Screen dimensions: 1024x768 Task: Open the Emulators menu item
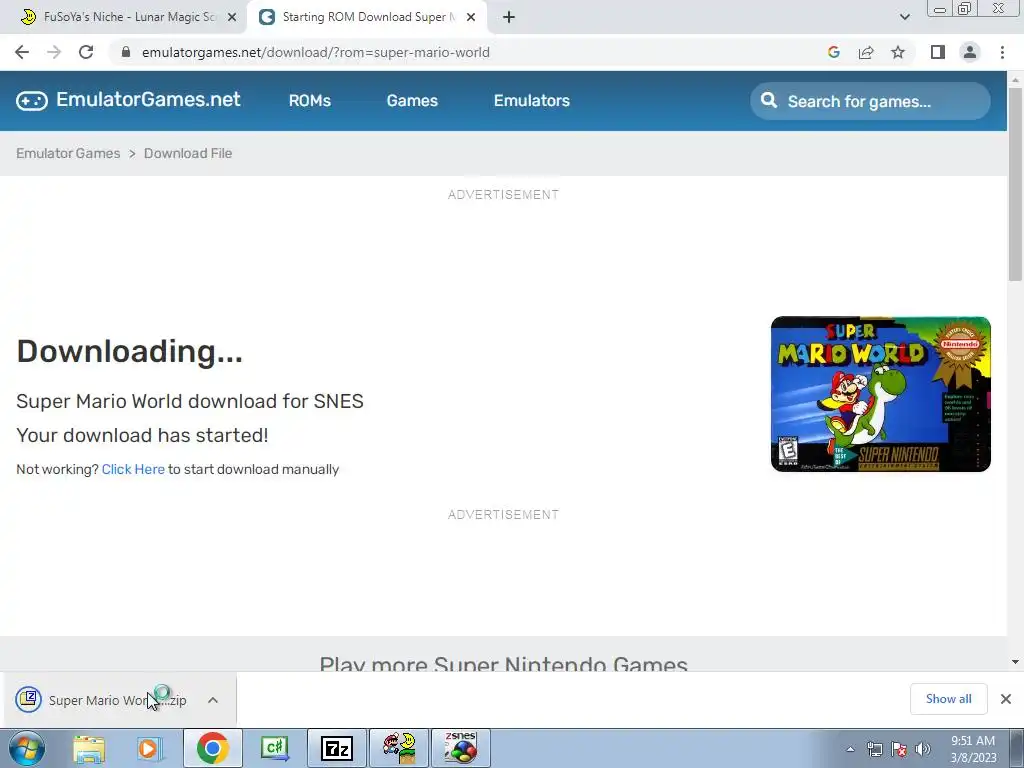pyautogui.click(x=532, y=101)
